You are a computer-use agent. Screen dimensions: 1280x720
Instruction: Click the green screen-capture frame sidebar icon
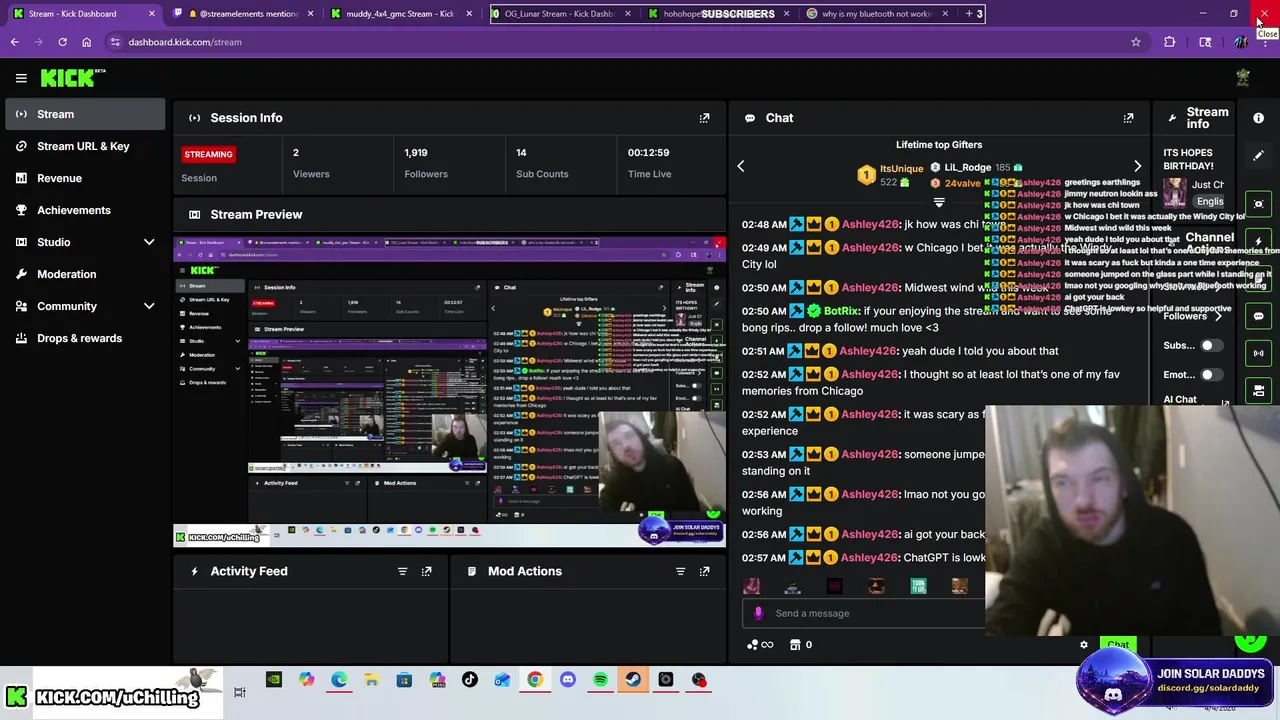tap(1258, 204)
